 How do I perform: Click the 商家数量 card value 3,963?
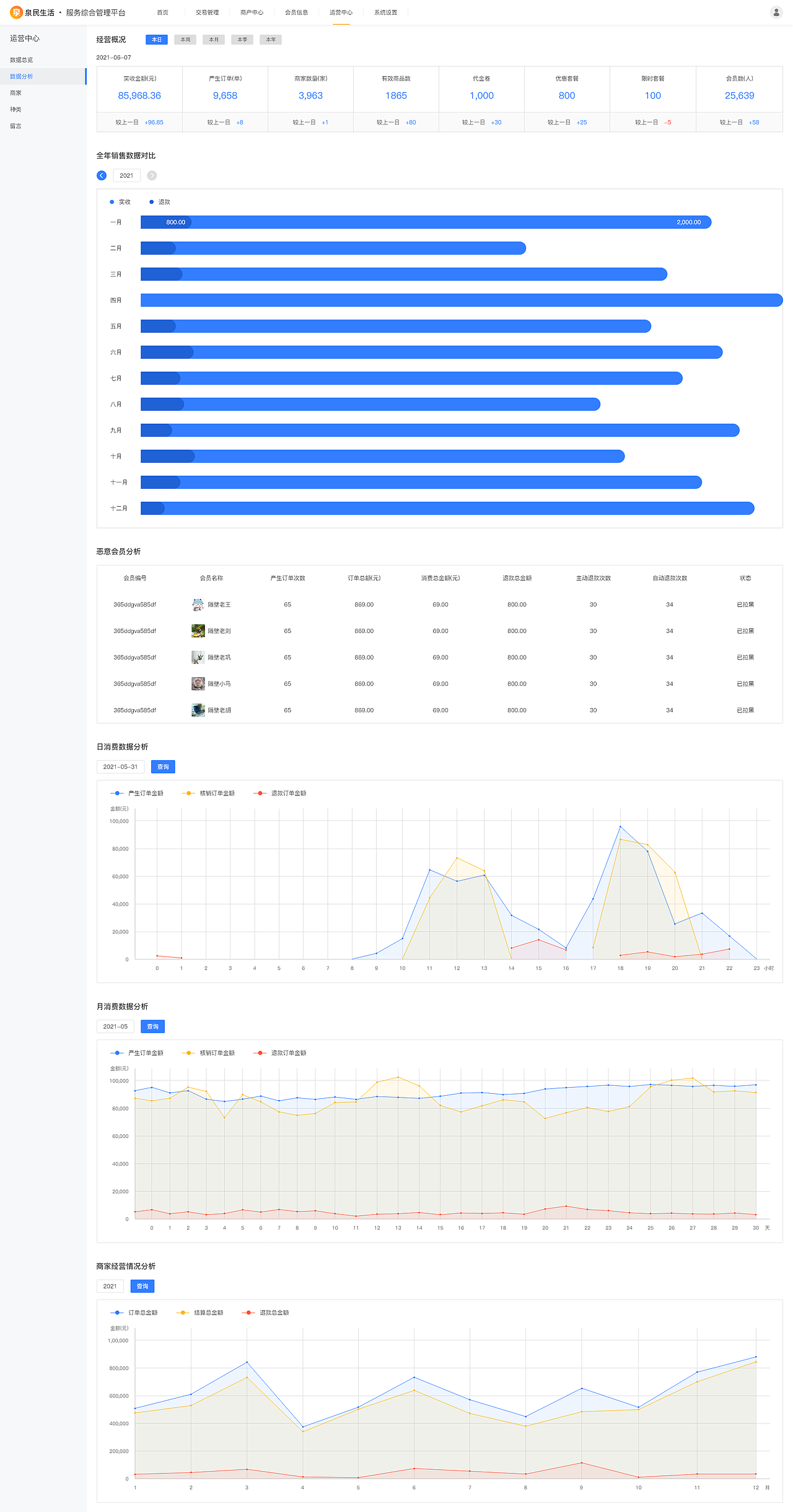coord(310,95)
